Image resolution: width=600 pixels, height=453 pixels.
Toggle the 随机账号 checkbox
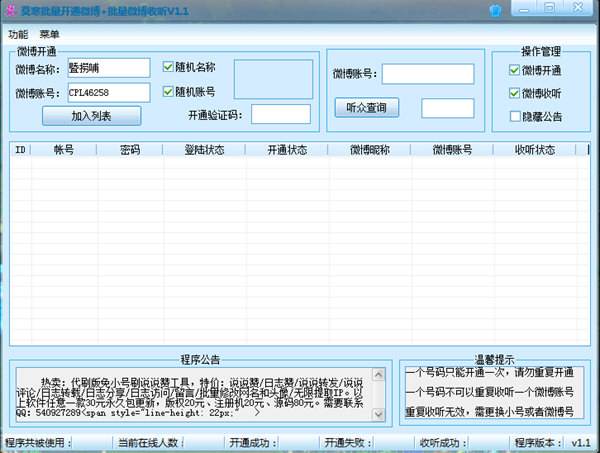[x=168, y=92]
